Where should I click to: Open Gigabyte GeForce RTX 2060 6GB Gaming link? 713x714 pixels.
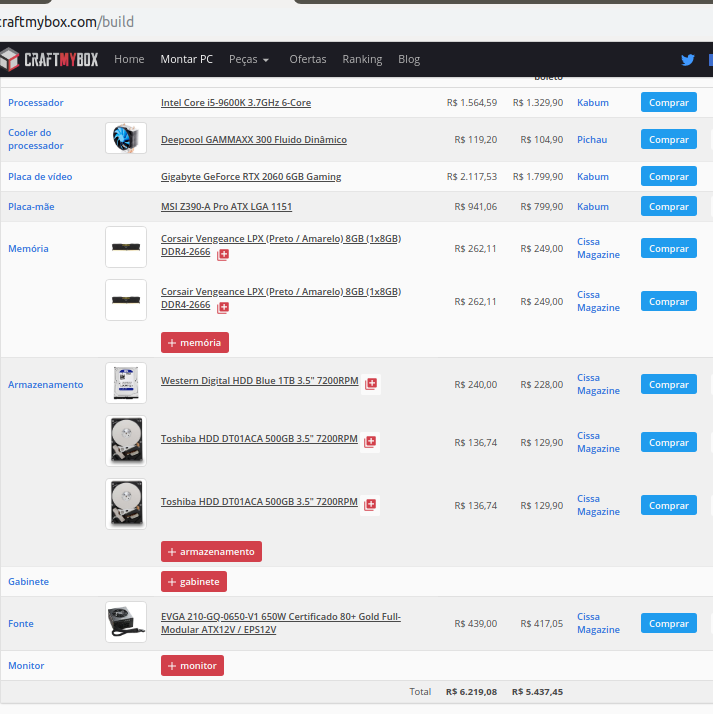pyautogui.click(x=251, y=176)
